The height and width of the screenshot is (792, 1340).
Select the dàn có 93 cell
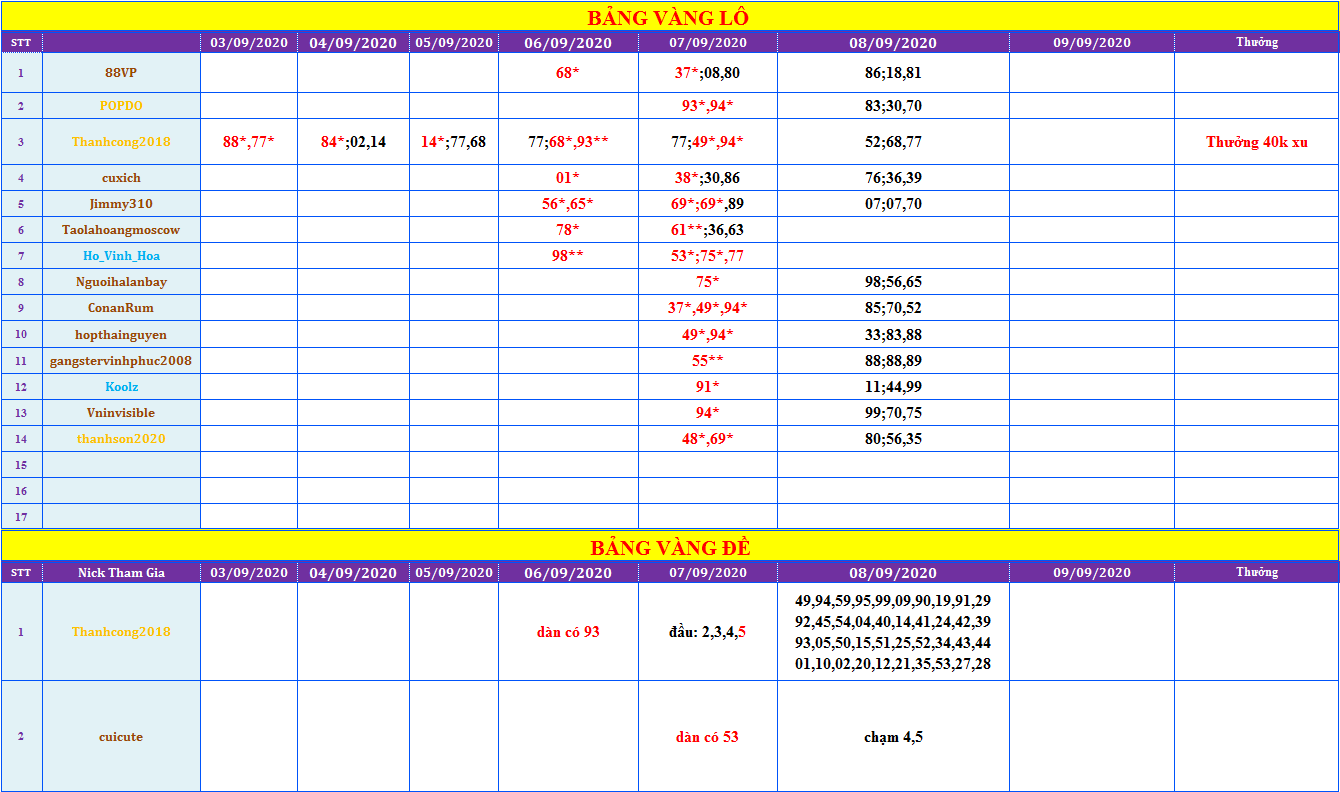568,632
